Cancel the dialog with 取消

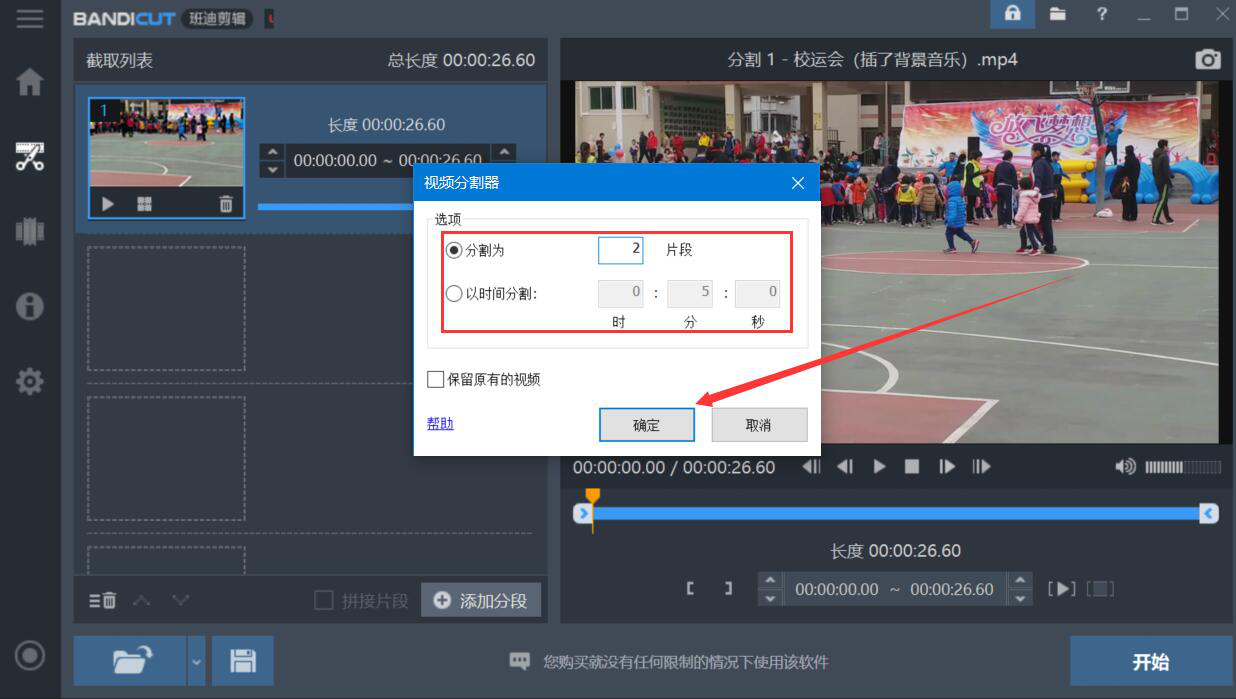[x=759, y=425]
